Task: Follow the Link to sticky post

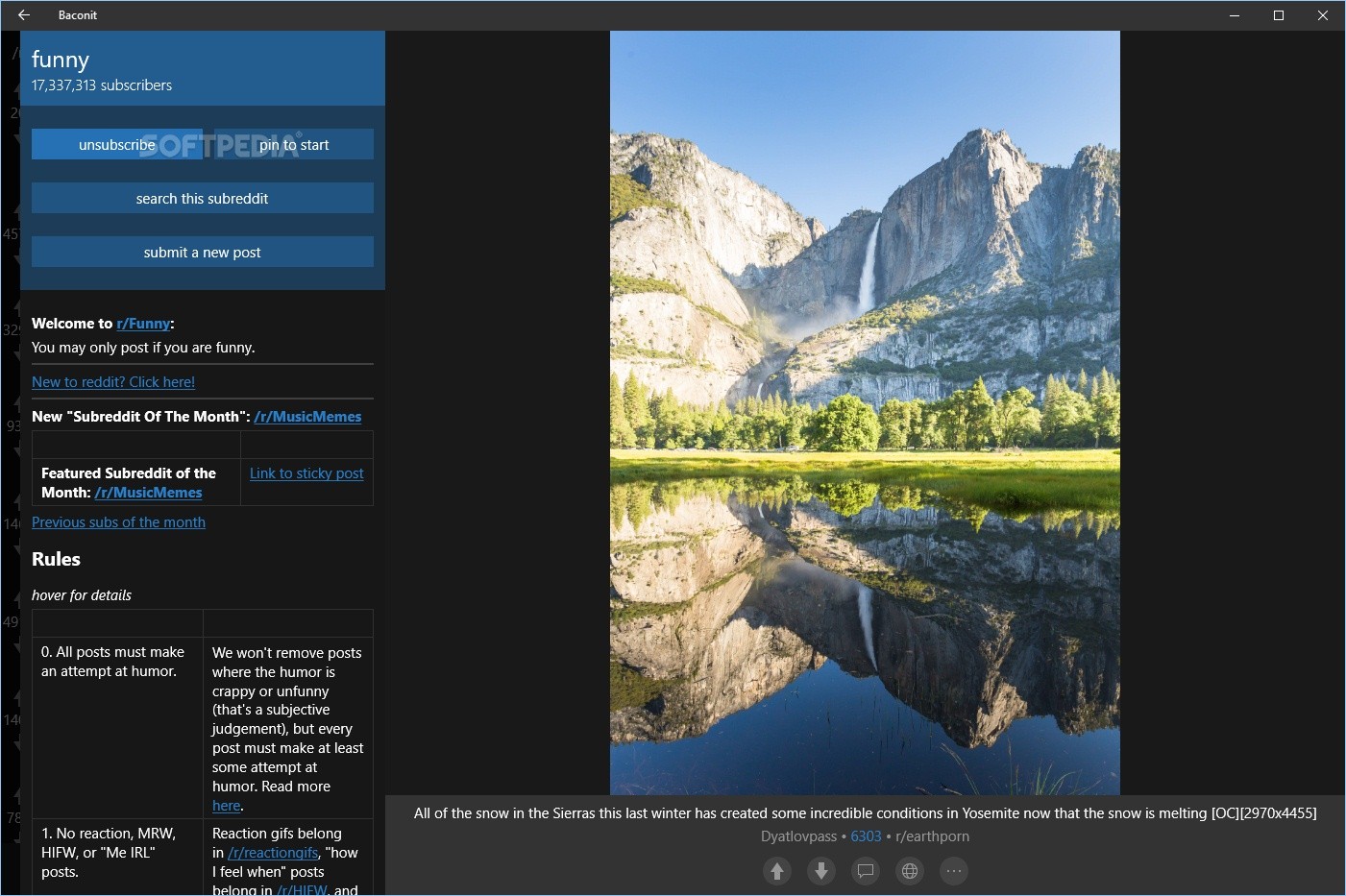Action: pyautogui.click(x=306, y=473)
